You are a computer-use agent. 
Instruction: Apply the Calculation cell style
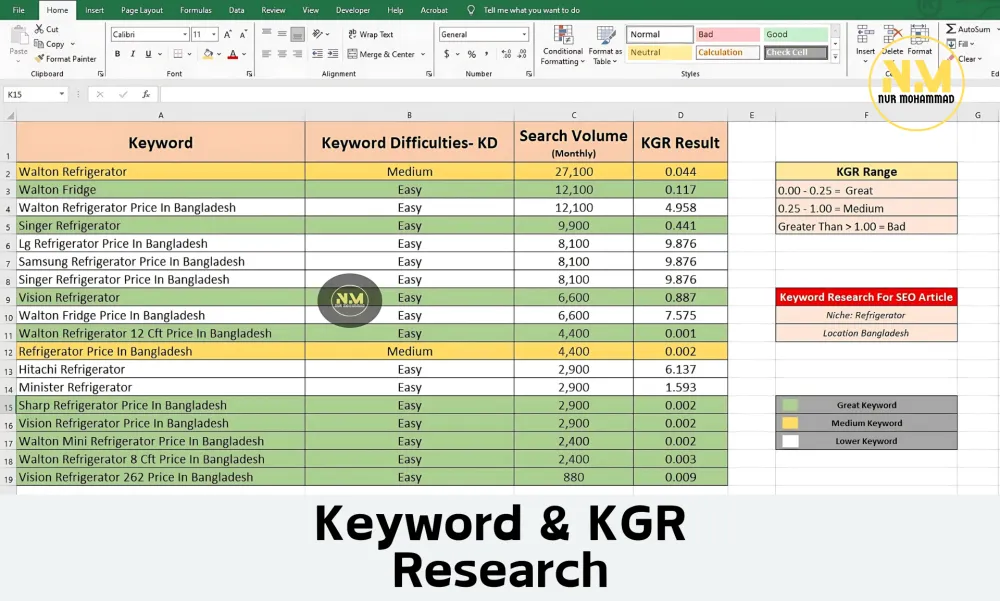[x=728, y=52]
